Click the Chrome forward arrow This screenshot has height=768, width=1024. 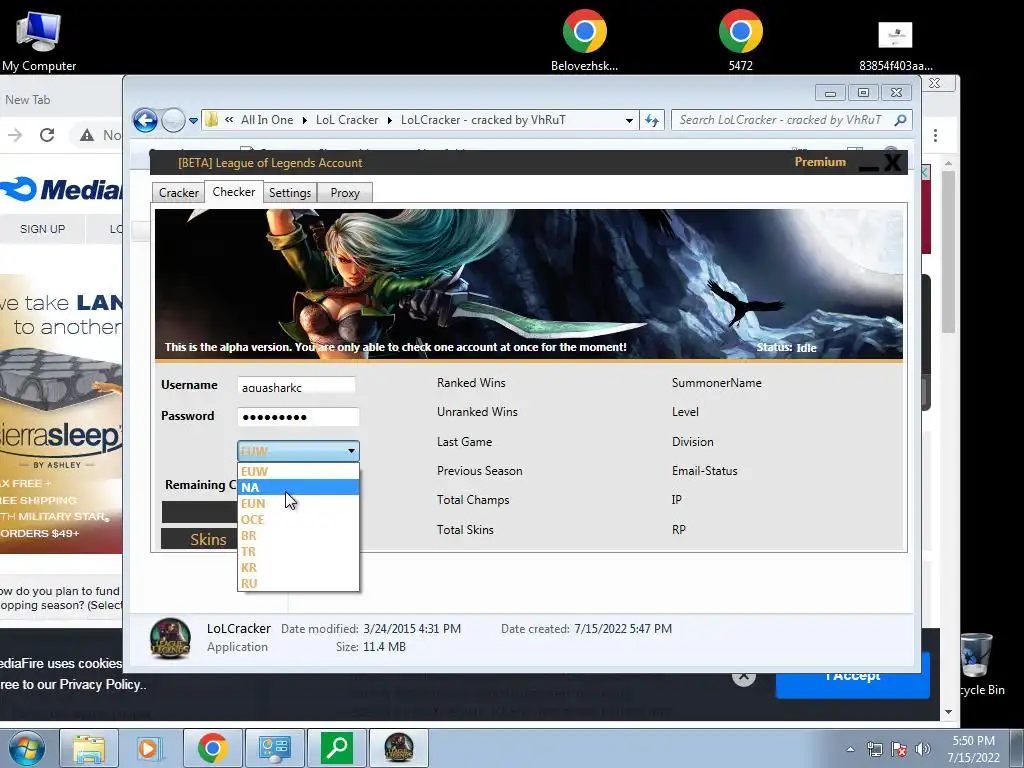click(15, 135)
